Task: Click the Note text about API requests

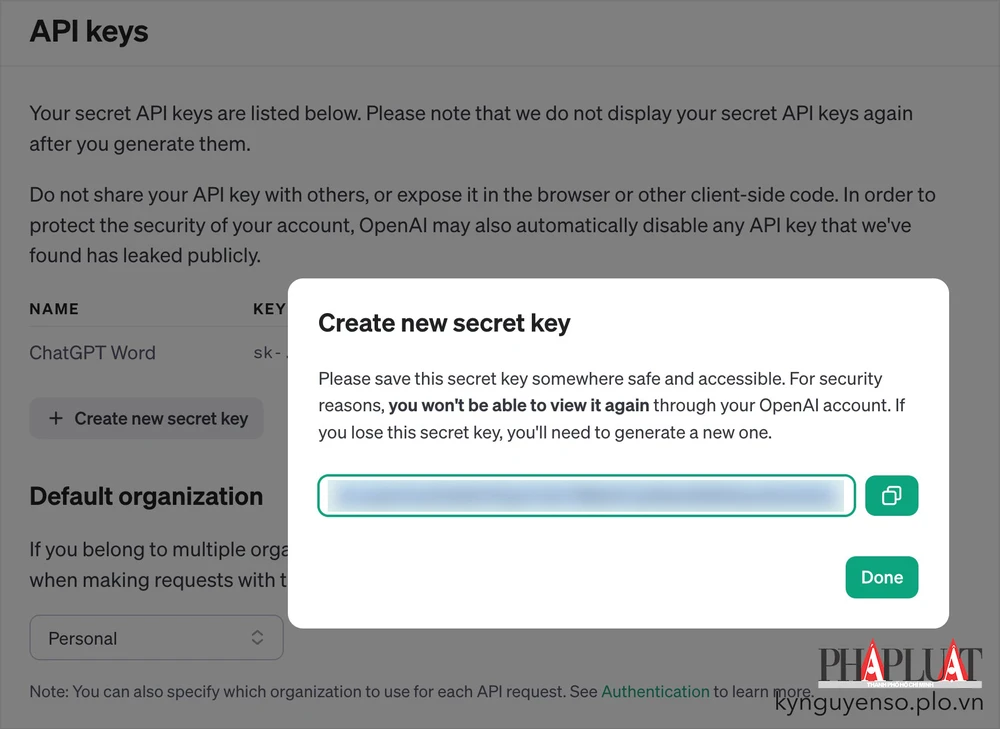Action: [x=300, y=691]
